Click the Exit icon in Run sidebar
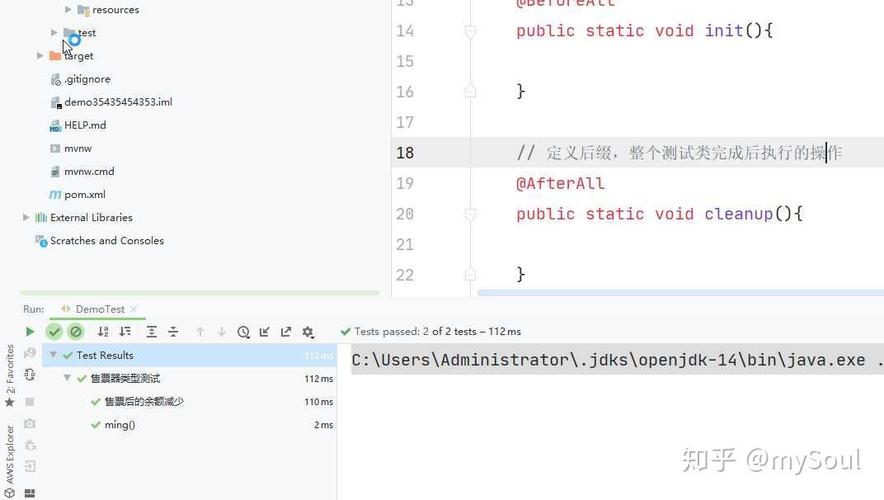The height and width of the screenshot is (500, 884). [x=30, y=466]
